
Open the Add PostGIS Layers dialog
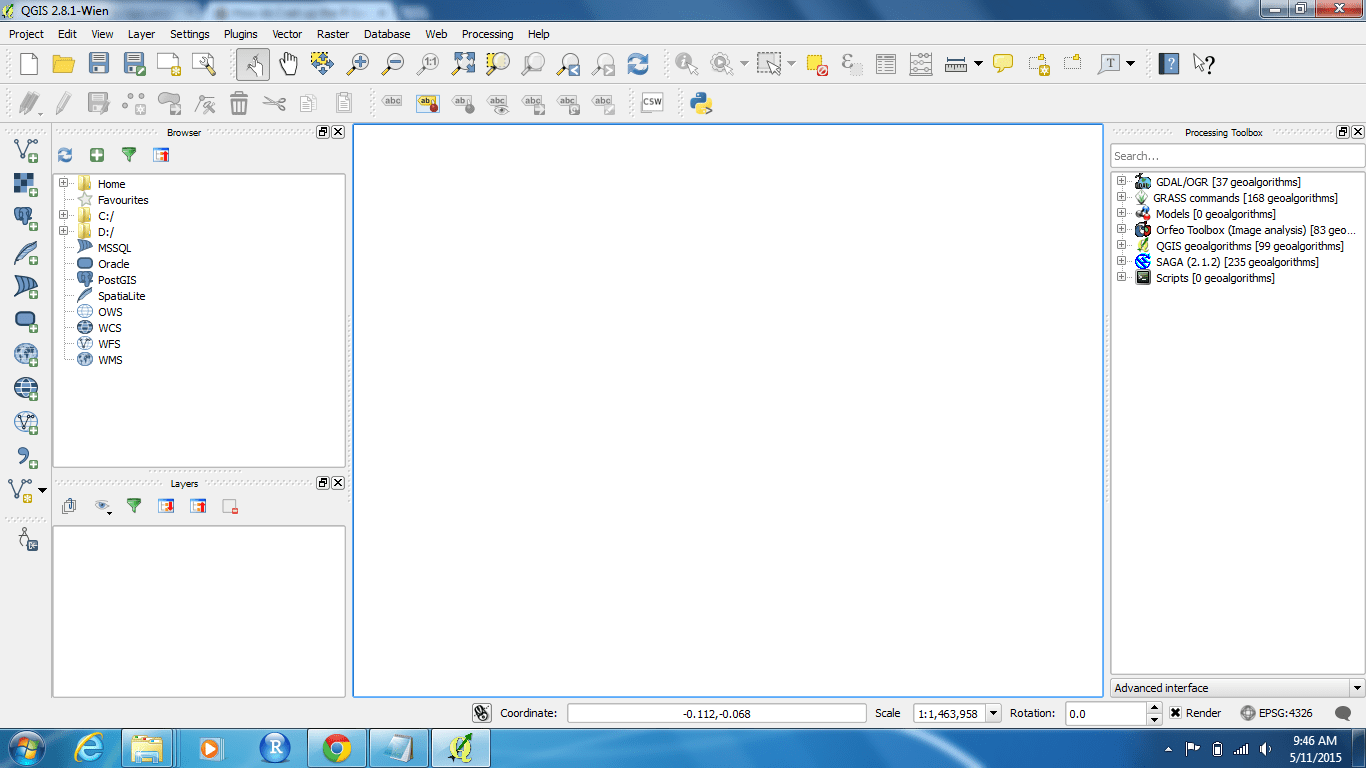(x=25, y=219)
